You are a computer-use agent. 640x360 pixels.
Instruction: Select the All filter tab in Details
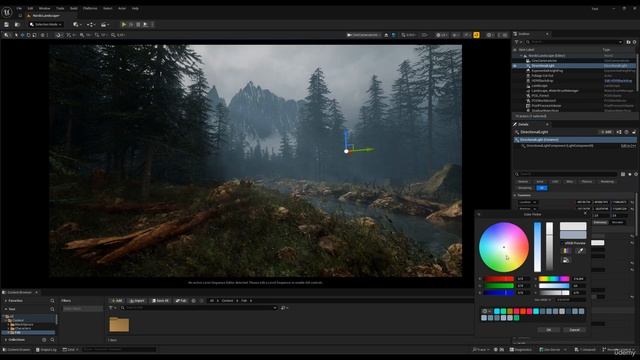[x=542, y=188]
